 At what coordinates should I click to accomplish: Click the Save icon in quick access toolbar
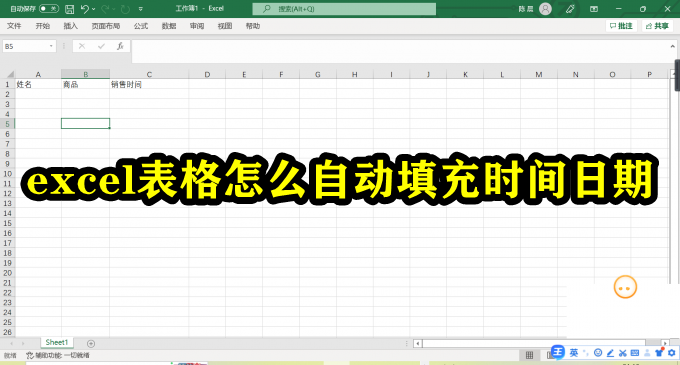(x=69, y=9)
